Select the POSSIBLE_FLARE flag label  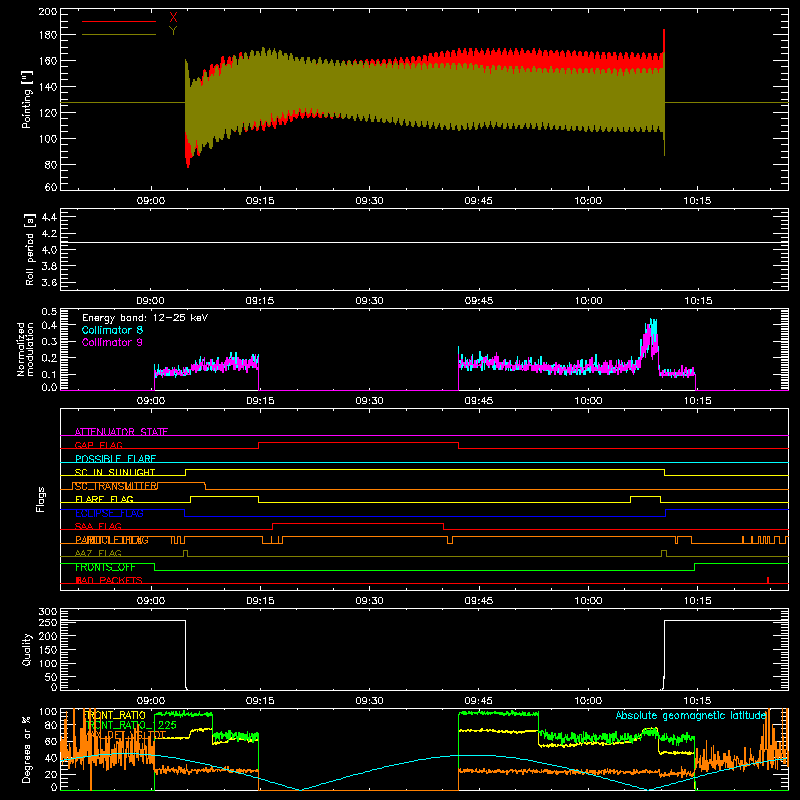[115, 459]
